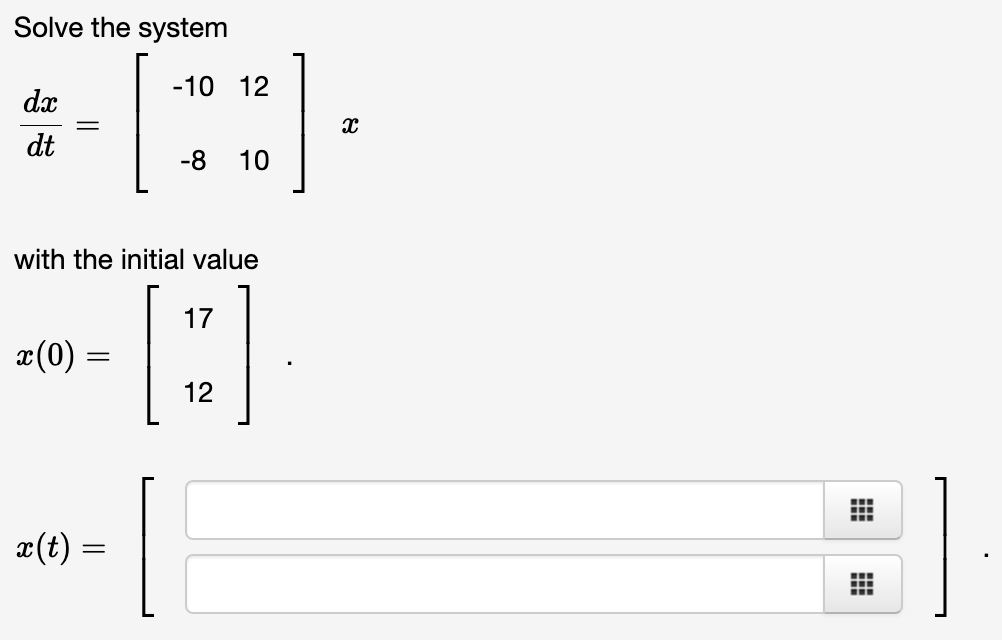The image size is (1002, 640).
Task: Select the dx/dt expression
Action: [40, 124]
